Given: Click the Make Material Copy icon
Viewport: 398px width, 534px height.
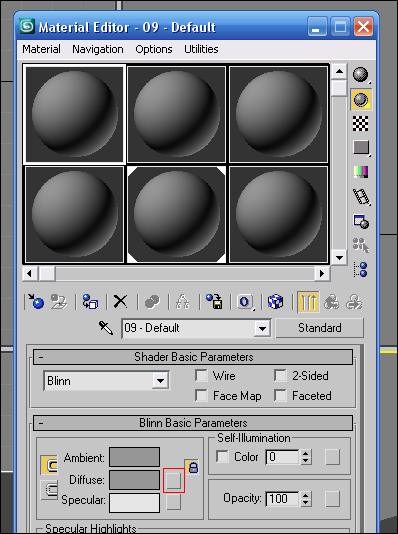Looking at the screenshot, I should coord(152,301).
